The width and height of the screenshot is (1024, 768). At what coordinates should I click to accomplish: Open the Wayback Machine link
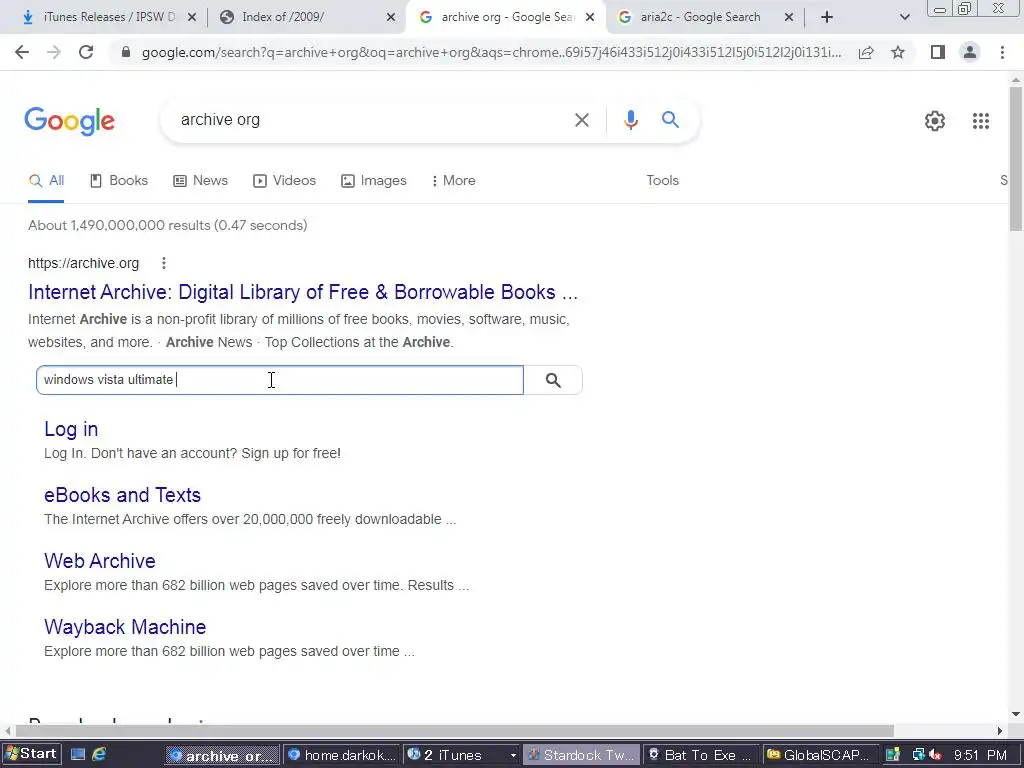[x=125, y=627]
